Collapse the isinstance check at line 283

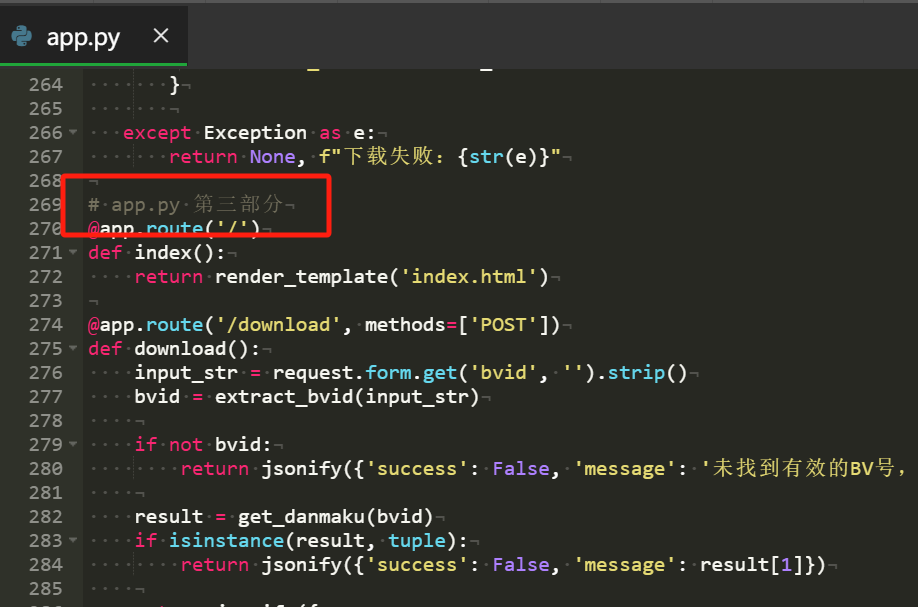(x=73, y=541)
